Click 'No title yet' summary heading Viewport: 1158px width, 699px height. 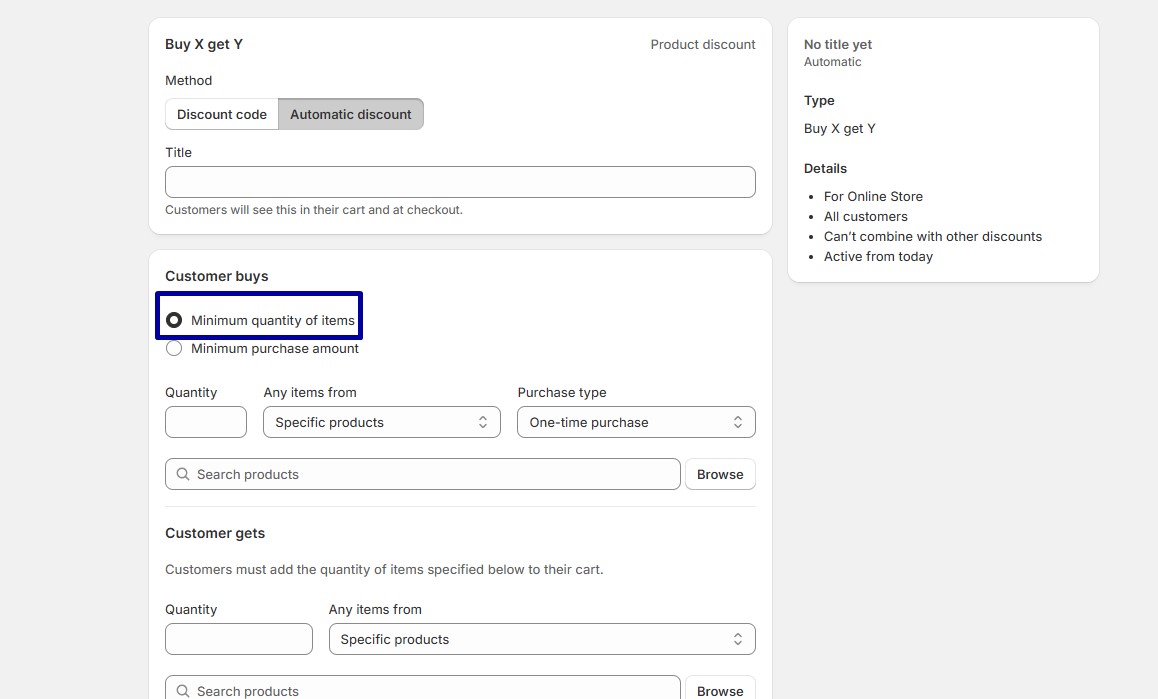point(837,44)
